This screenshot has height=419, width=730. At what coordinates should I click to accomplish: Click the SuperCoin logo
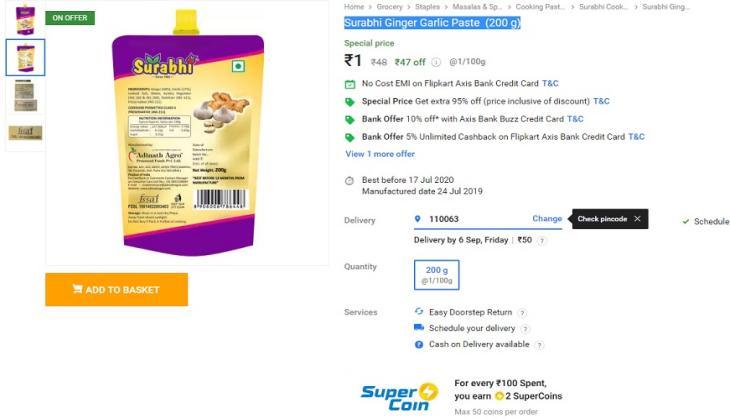coord(399,397)
